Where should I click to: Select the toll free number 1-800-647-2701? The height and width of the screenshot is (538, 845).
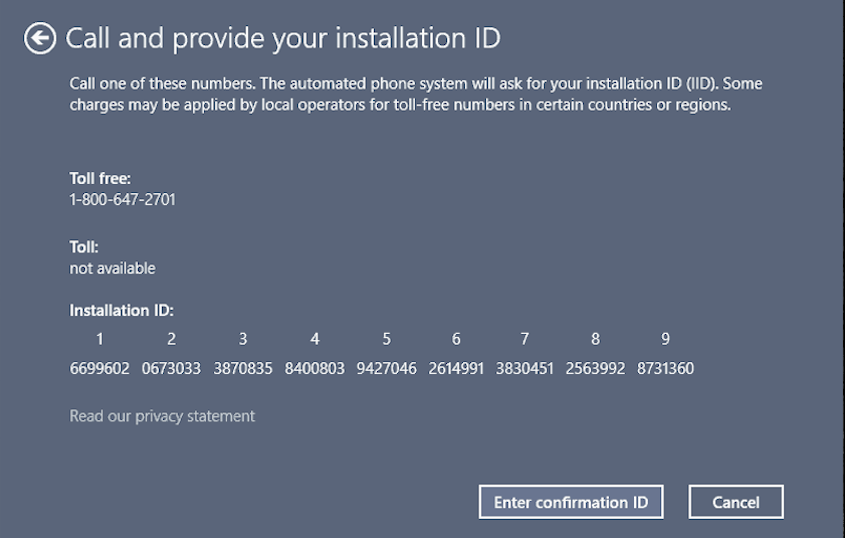[122, 199]
